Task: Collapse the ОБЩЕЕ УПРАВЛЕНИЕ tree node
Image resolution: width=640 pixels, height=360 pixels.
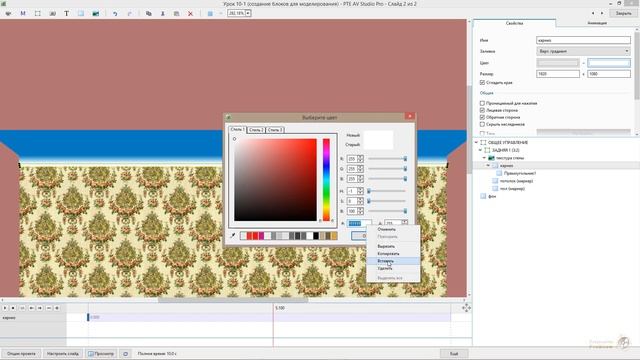Action: click(476, 142)
